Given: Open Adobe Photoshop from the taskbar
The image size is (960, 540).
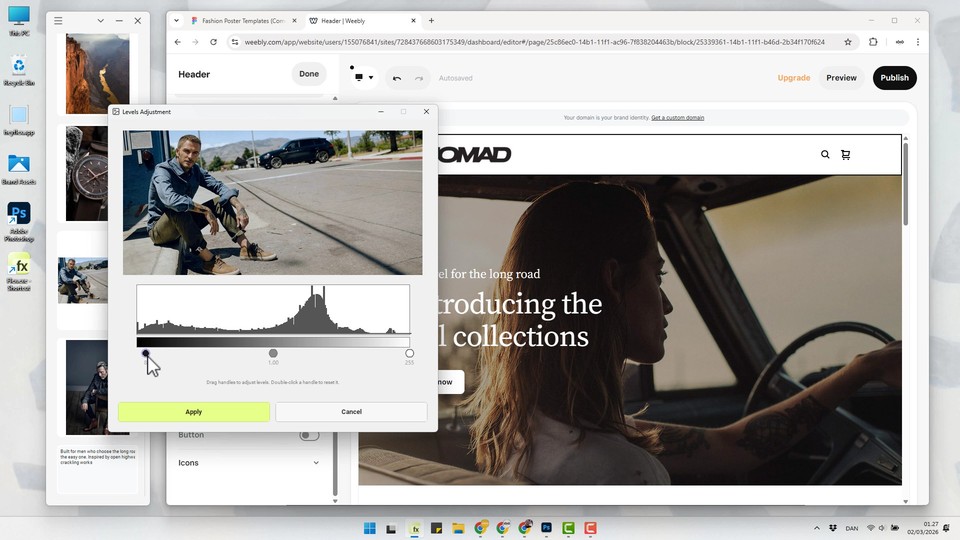Looking at the screenshot, I should (547, 528).
